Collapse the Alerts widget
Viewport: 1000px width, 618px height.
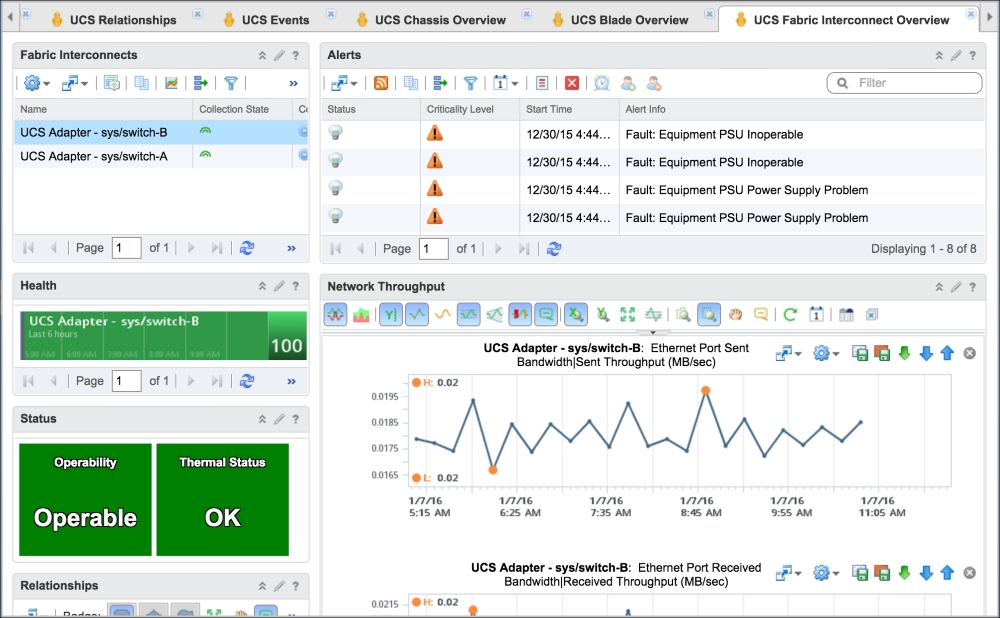[x=939, y=55]
